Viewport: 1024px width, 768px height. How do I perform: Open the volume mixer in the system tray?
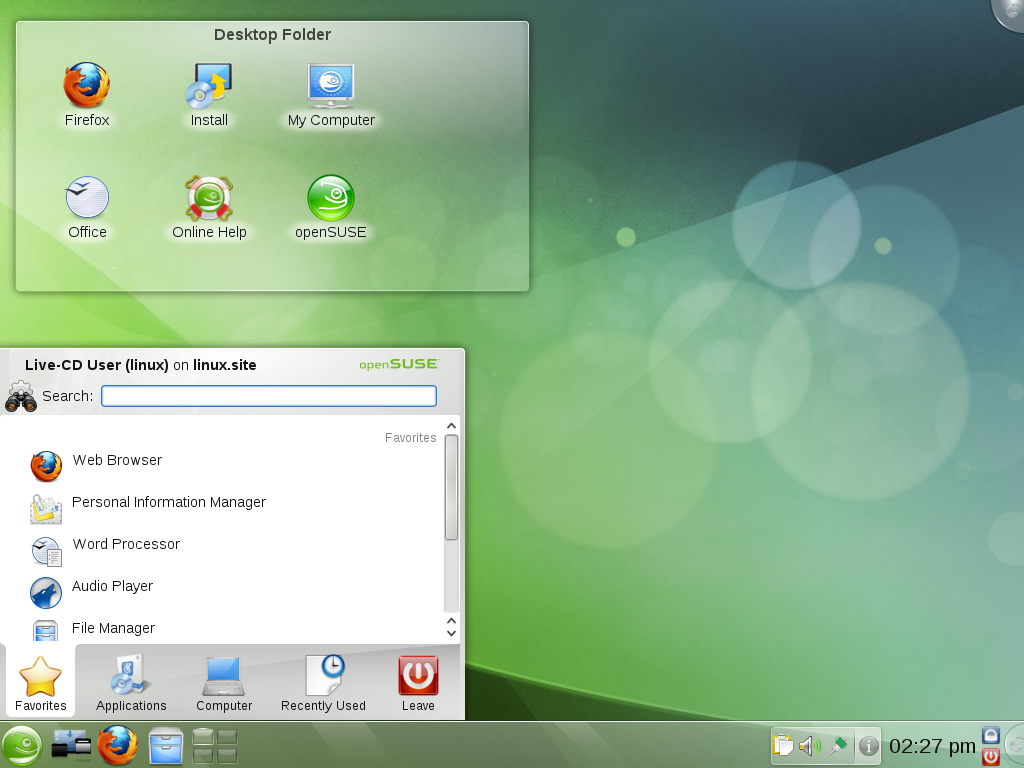[810, 745]
